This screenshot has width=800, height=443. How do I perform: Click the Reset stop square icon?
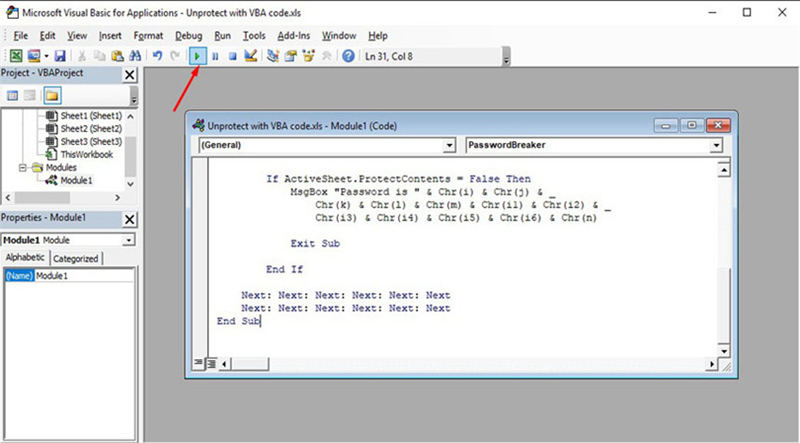pos(232,57)
